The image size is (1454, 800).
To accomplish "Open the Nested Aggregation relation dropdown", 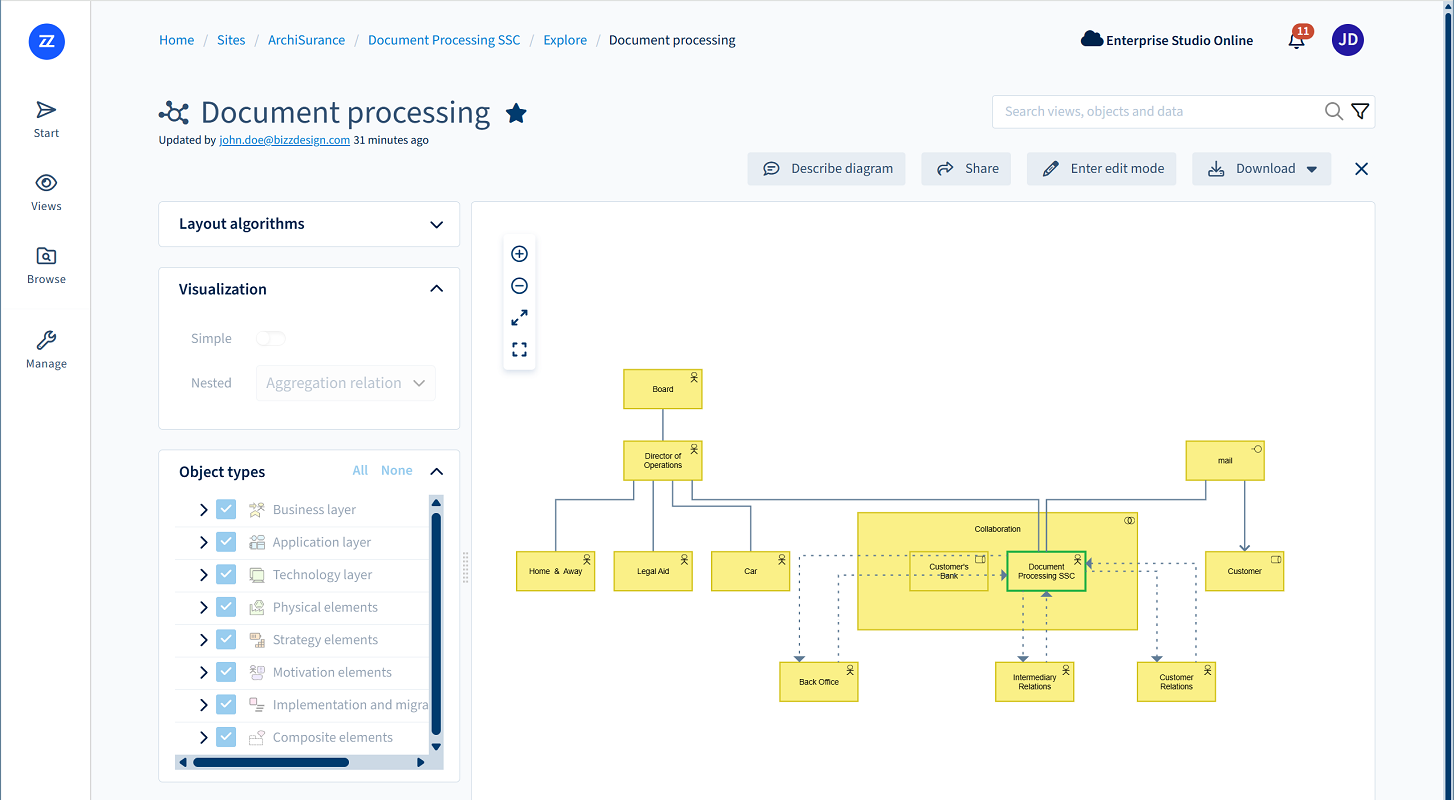I will [x=346, y=383].
